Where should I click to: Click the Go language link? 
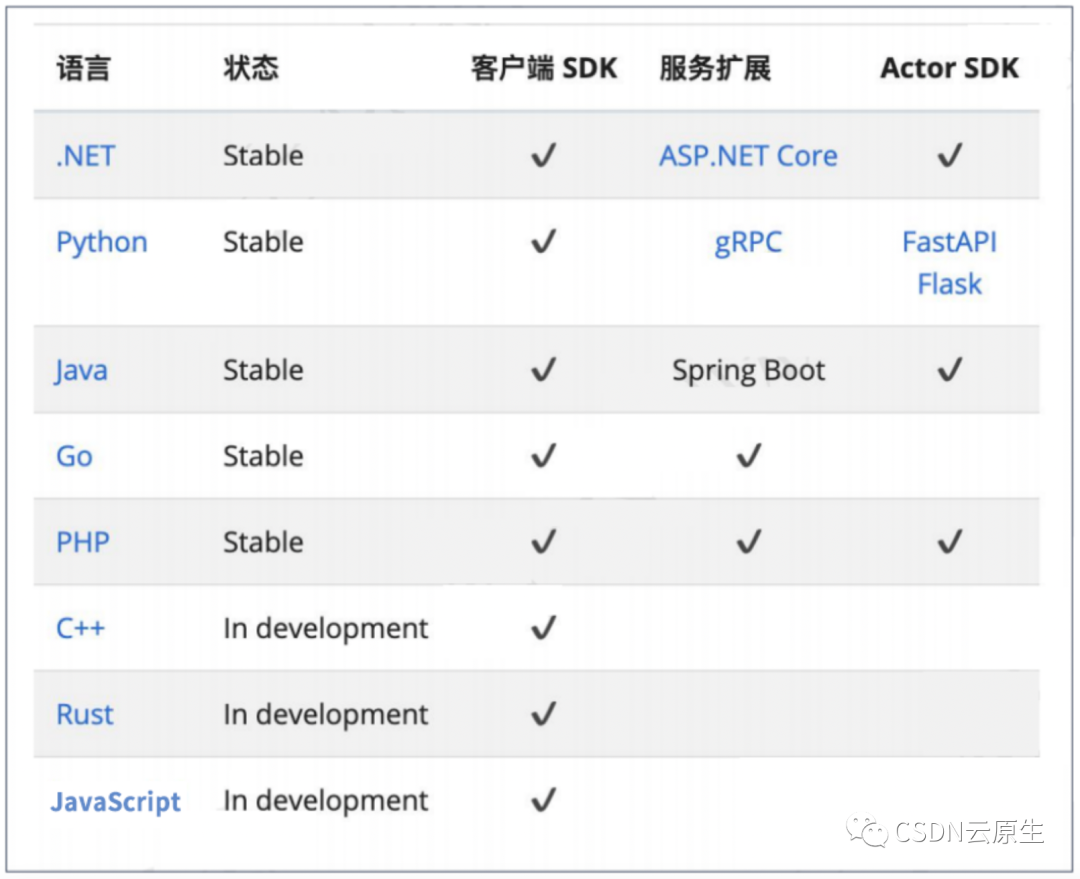coord(74,457)
